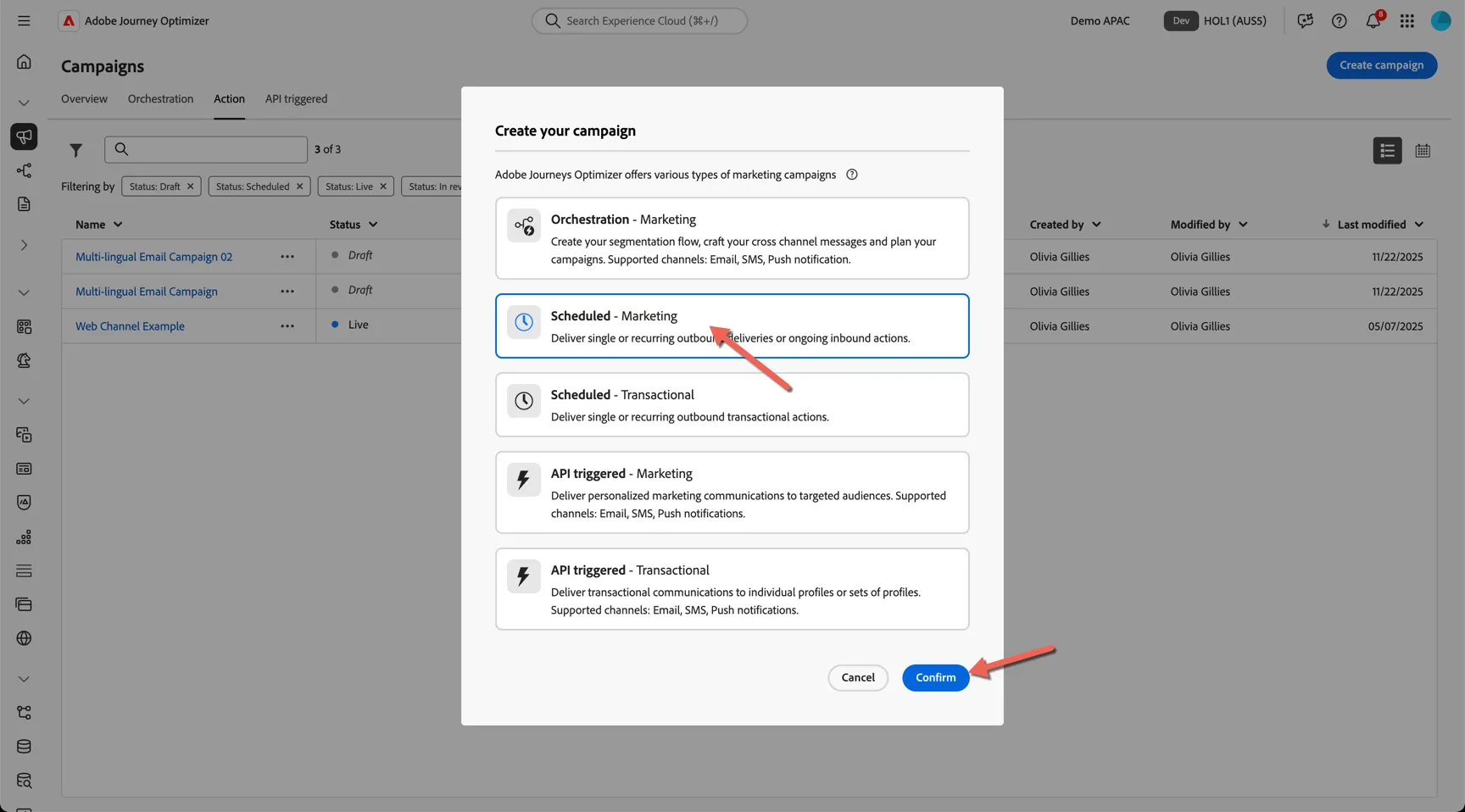This screenshot has height=812, width=1465.
Task: Click the grid components sidebar icon
Action: coord(24,326)
